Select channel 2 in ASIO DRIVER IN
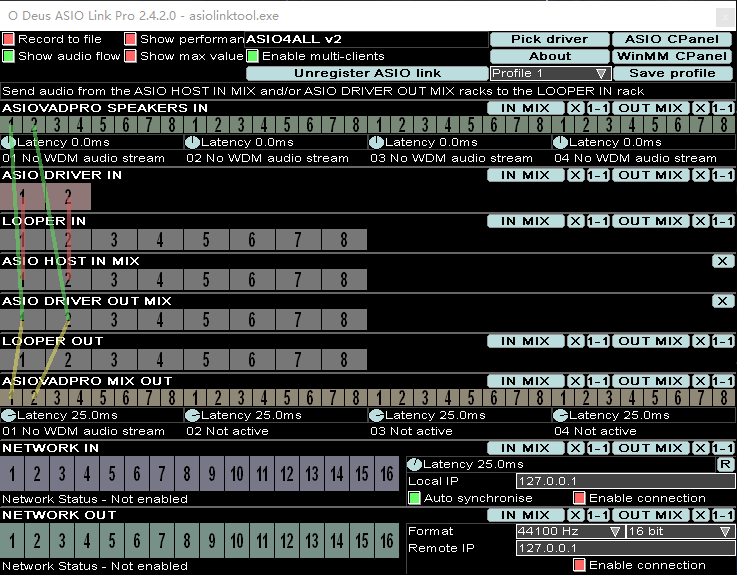This screenshot has width=737, height=575. [68, 197]
